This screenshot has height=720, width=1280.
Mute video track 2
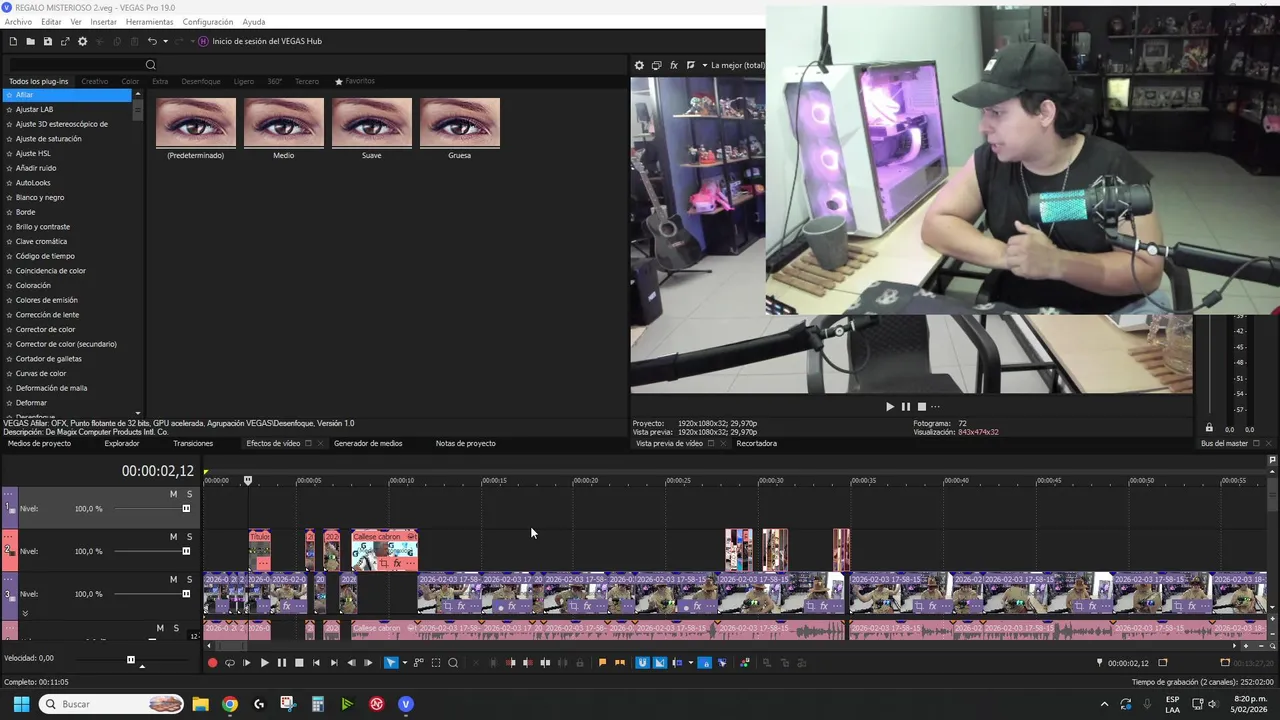pos(173,537)
